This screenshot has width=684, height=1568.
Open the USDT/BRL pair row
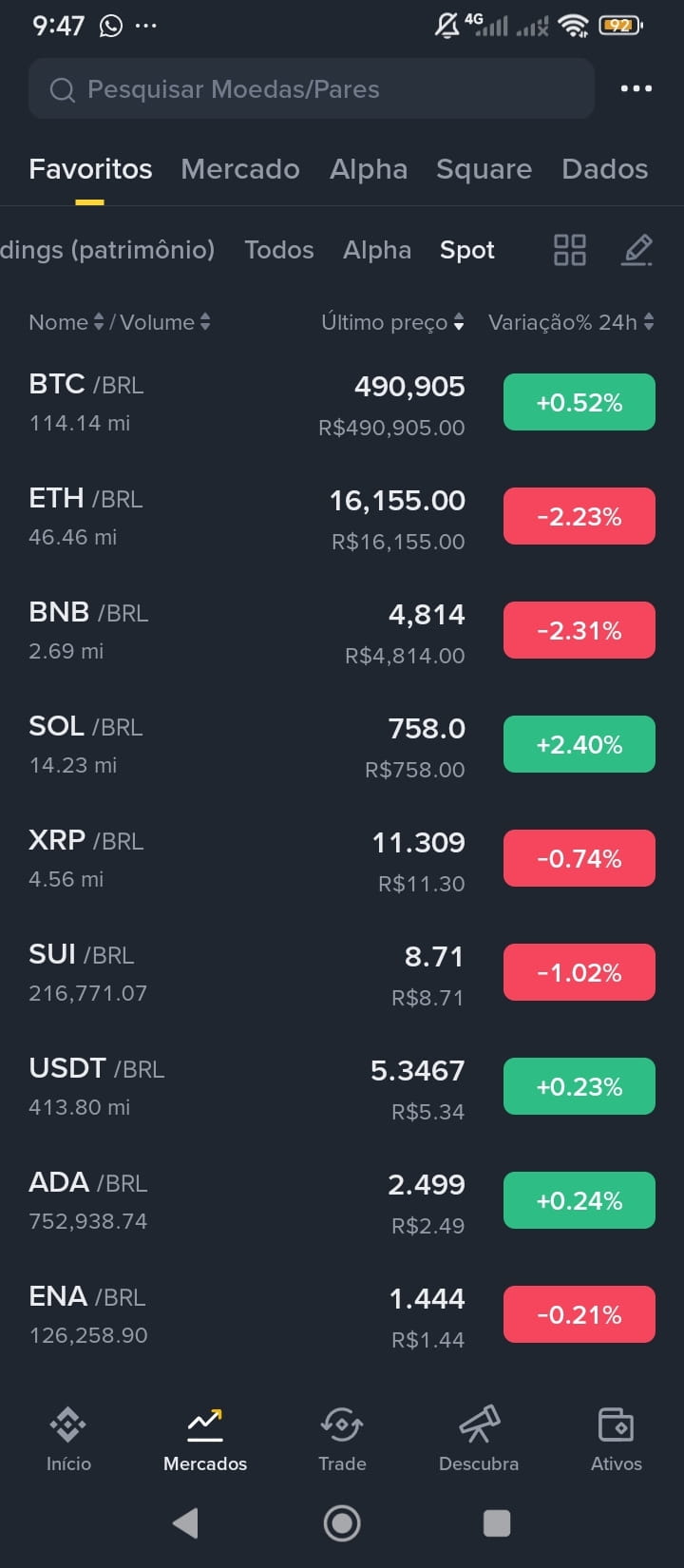[342, 1086]
